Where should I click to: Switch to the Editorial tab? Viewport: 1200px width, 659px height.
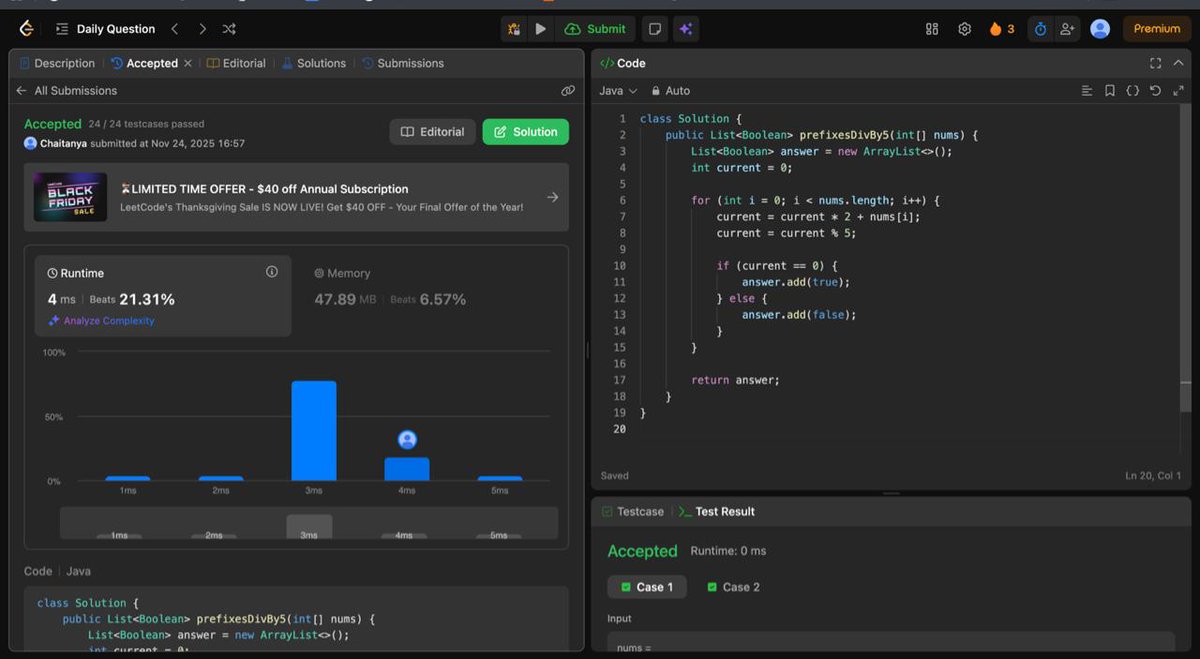click(x=237, y=62)
